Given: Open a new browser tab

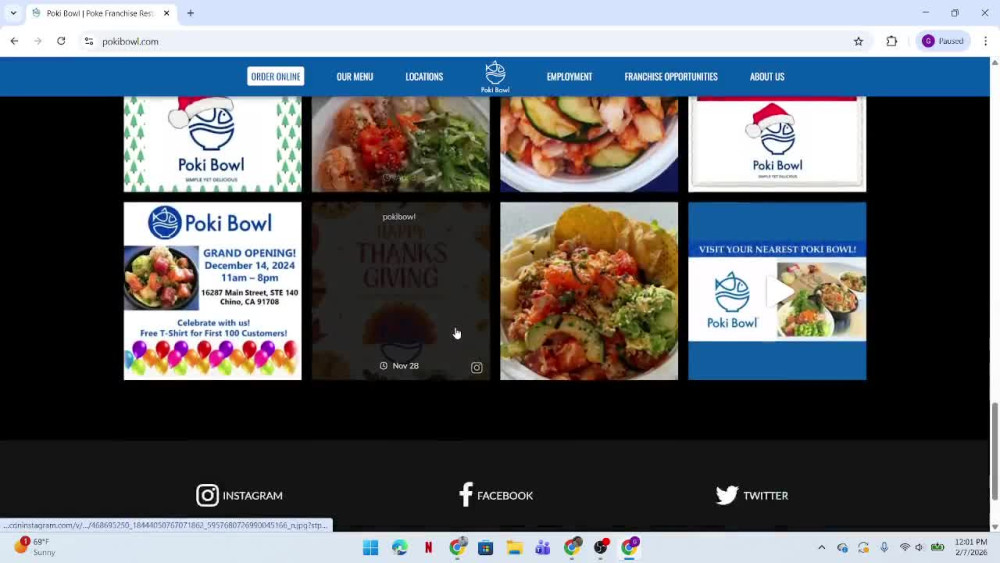Looking at the screenshot, I should point(191,13).
